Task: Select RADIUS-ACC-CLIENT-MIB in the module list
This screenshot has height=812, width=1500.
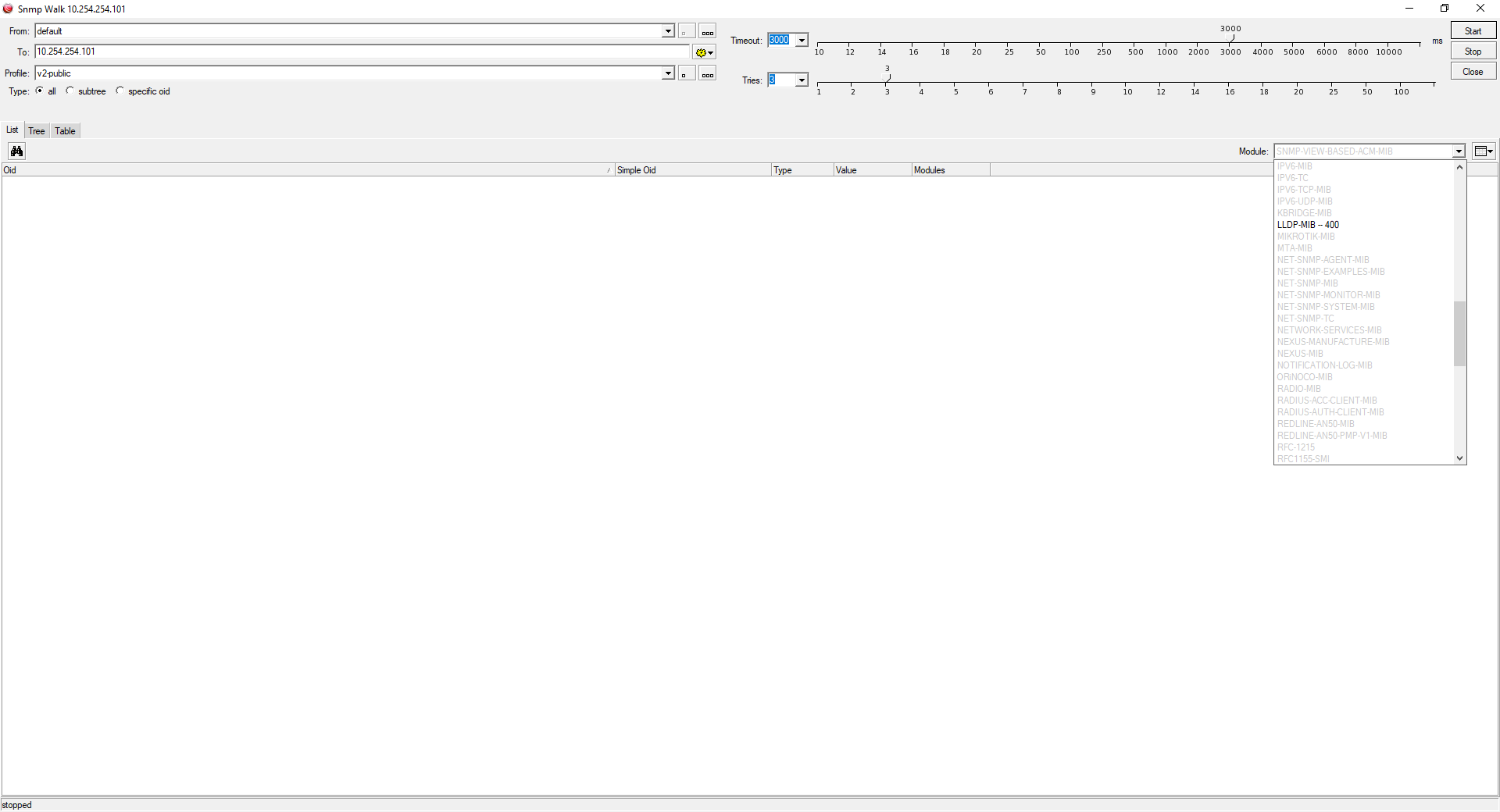Action: (x=1327, y=401)
